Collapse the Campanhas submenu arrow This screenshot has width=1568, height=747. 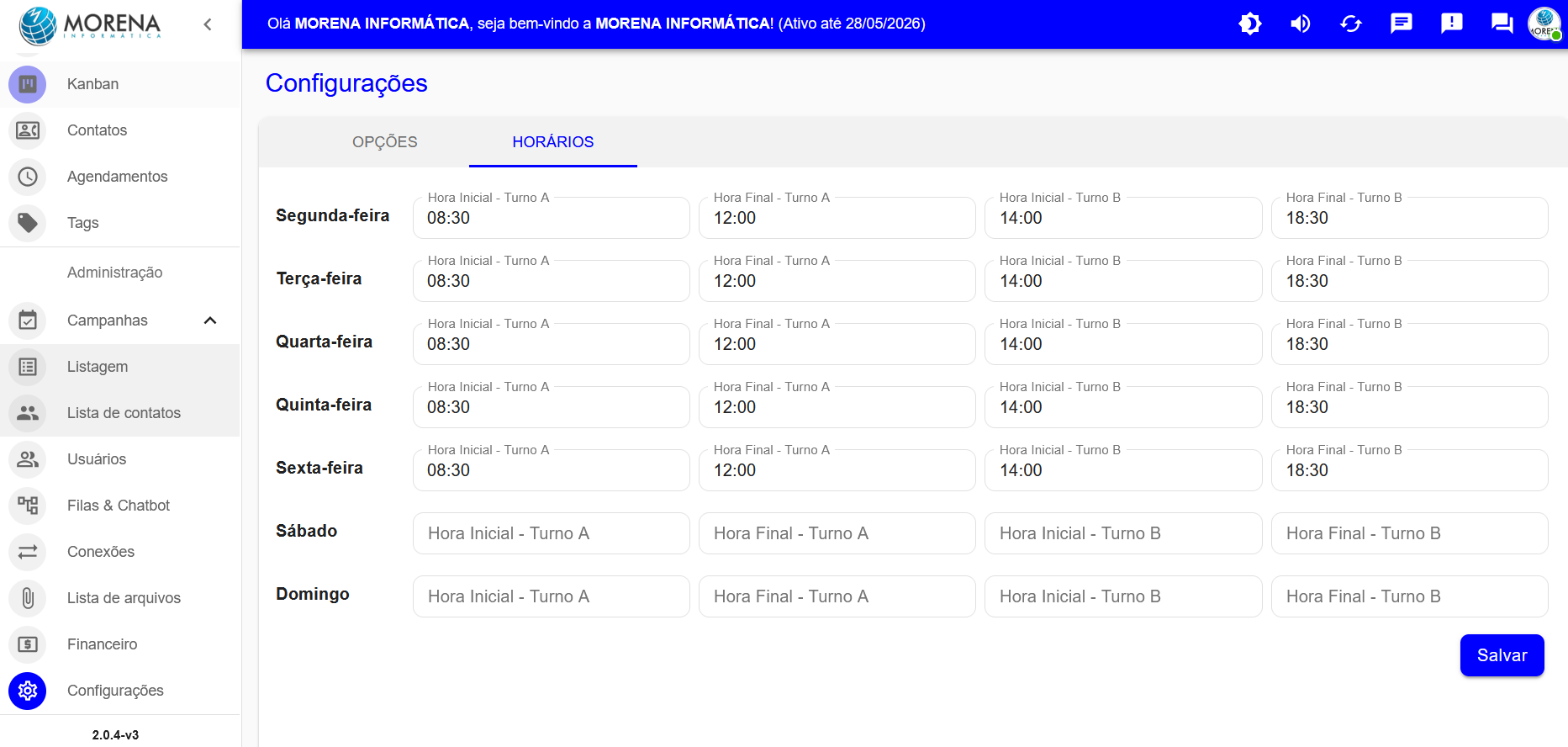click(210, 321)
